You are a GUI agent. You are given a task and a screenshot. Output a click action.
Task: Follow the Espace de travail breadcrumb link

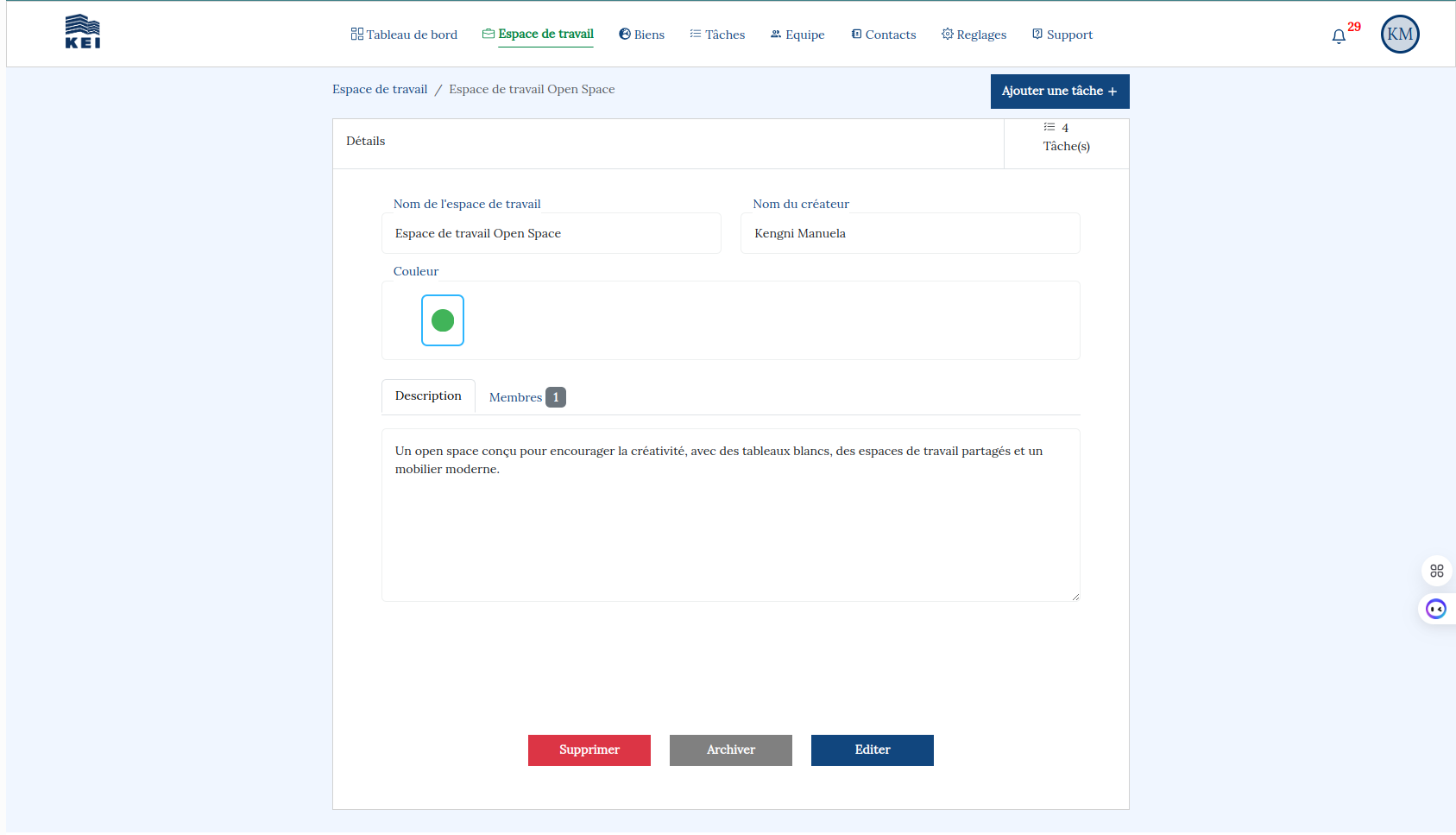pos(380,89)
